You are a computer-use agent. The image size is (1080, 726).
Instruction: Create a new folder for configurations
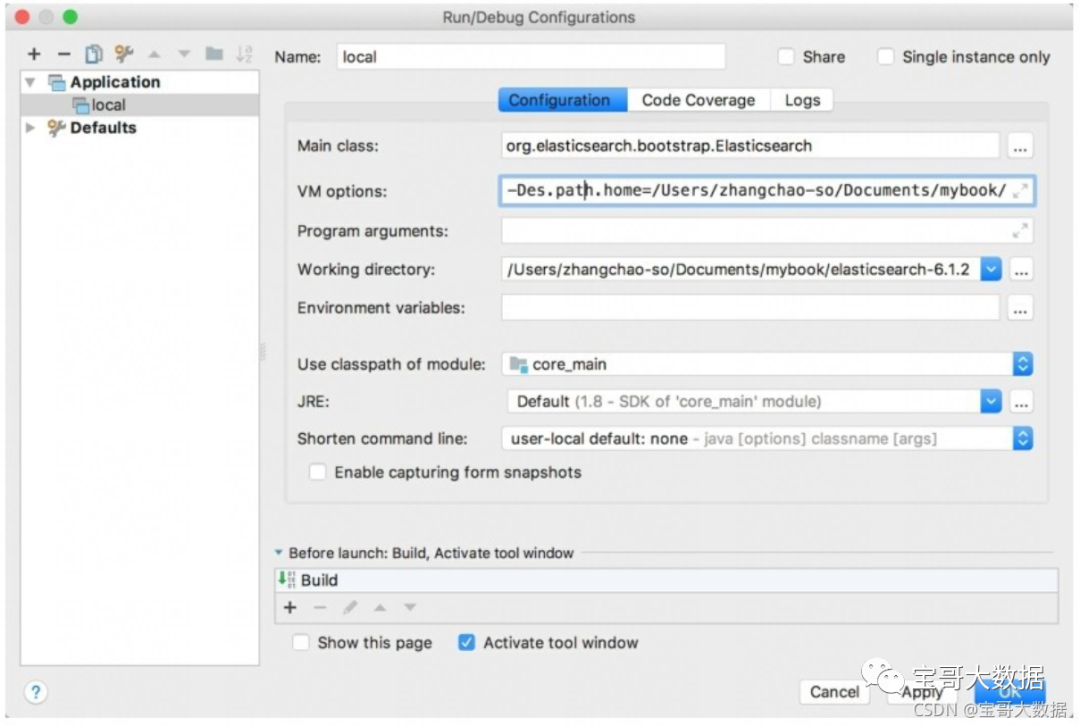tap(214, 54)
